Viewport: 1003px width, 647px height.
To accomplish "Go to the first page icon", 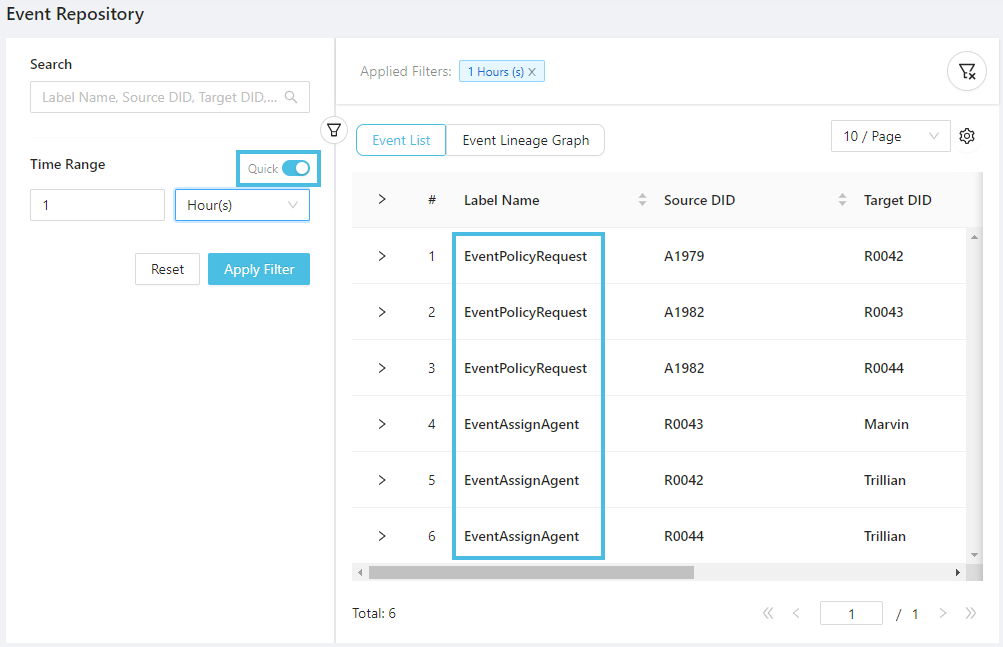I will (768, 613).
